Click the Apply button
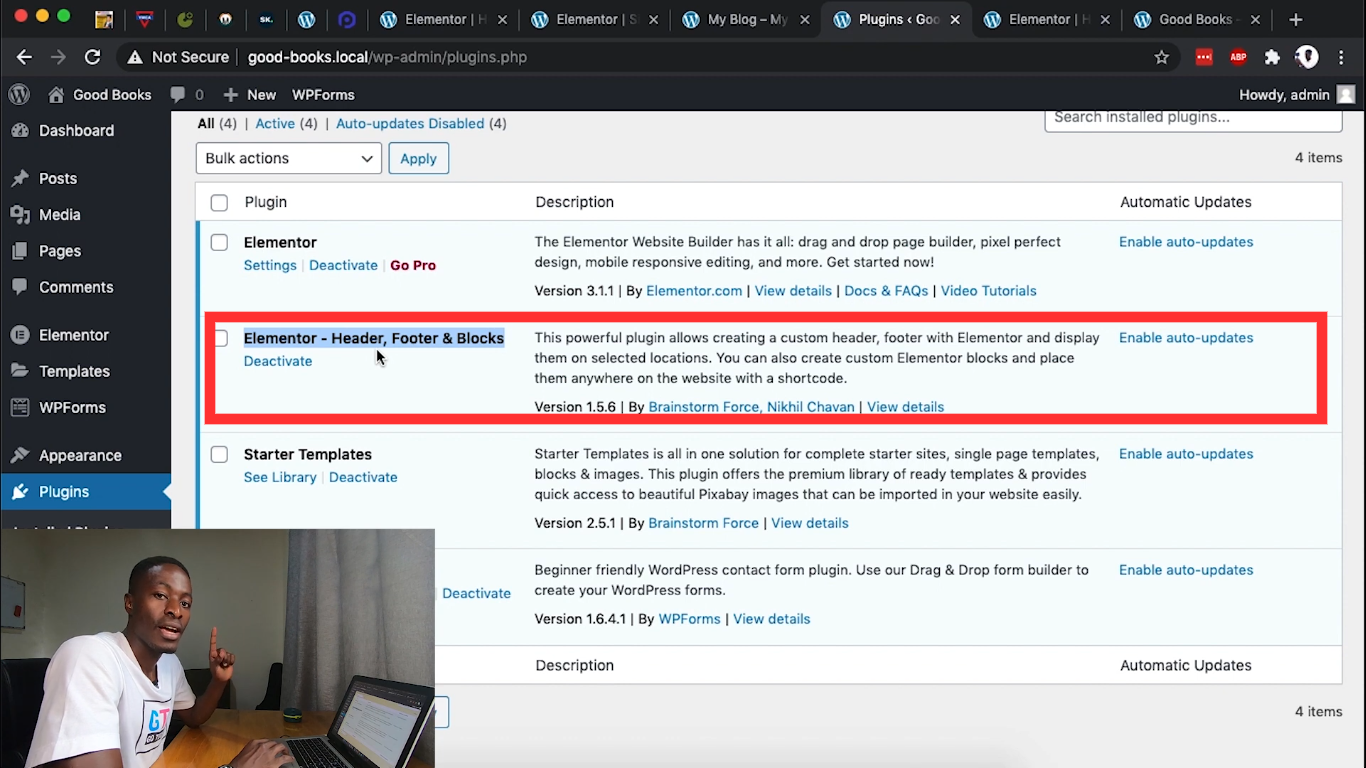Screen dimensions: 1366x768 (x=418, y=158)
